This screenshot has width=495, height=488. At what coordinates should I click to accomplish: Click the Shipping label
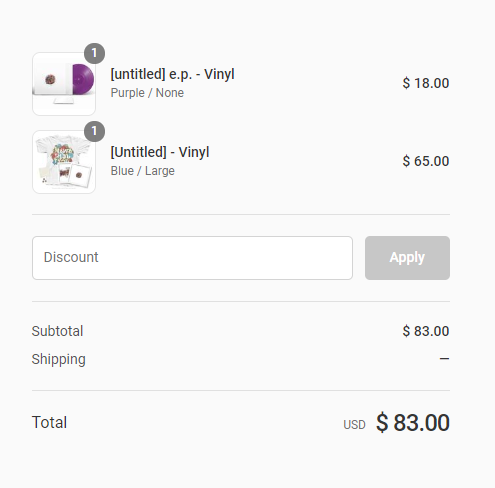tap(59, 360)
